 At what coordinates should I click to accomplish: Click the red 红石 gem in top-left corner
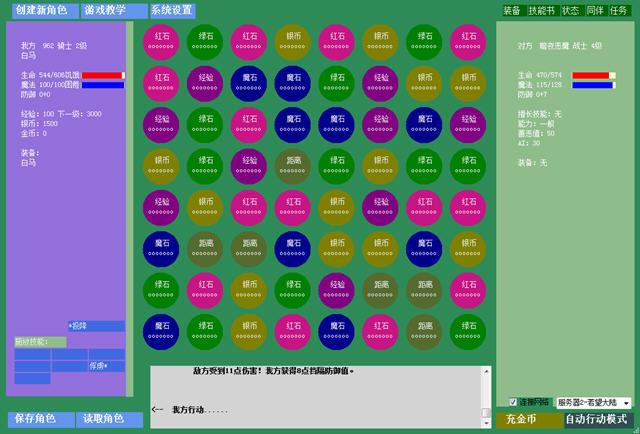[160, 38]
